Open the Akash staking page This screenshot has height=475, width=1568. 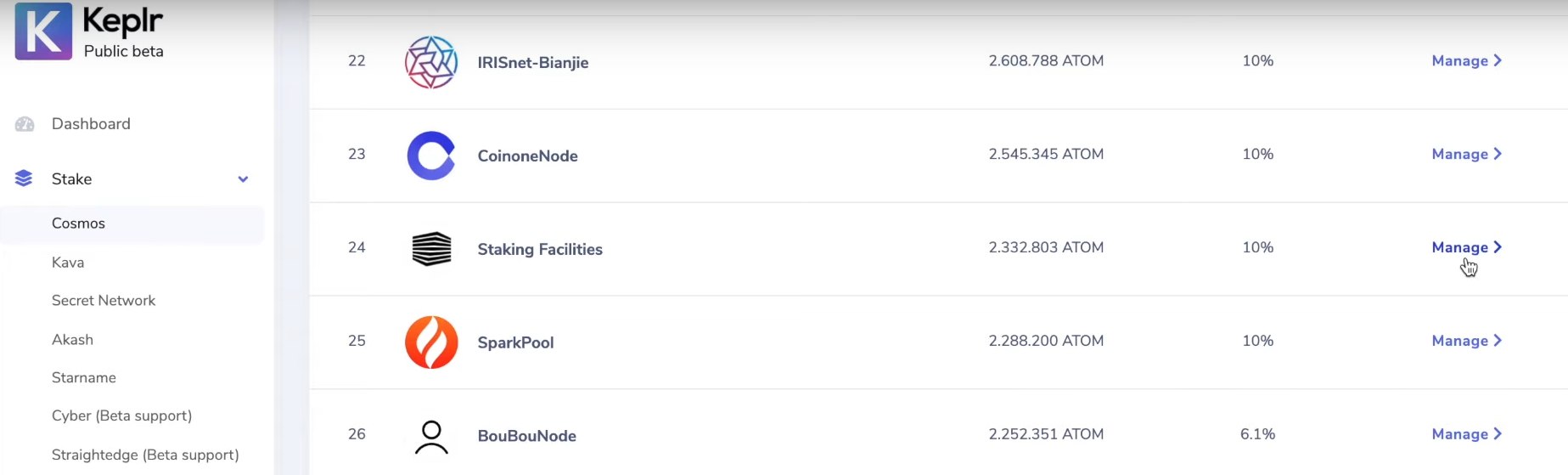coord(72,340)
